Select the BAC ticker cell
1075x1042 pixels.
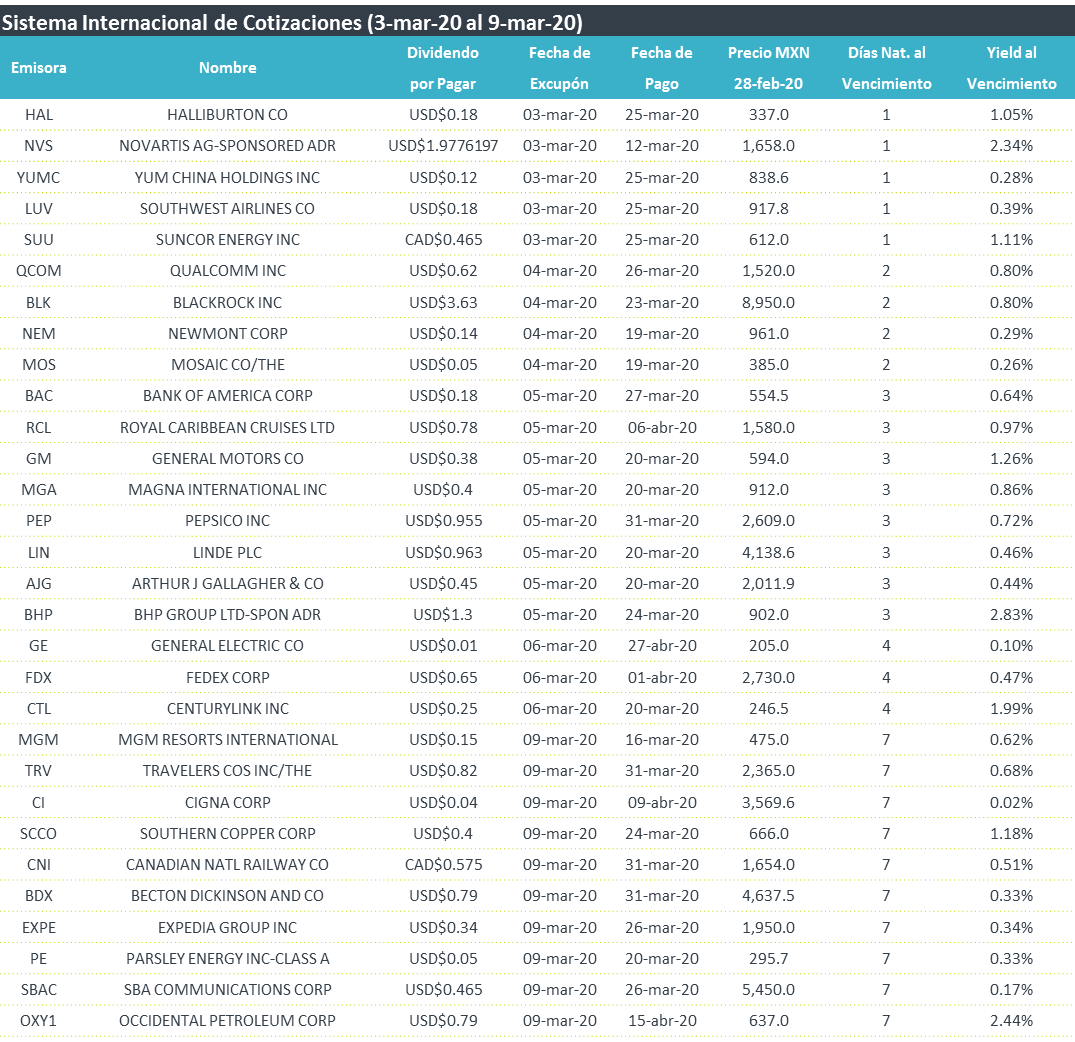pos(38,396)
